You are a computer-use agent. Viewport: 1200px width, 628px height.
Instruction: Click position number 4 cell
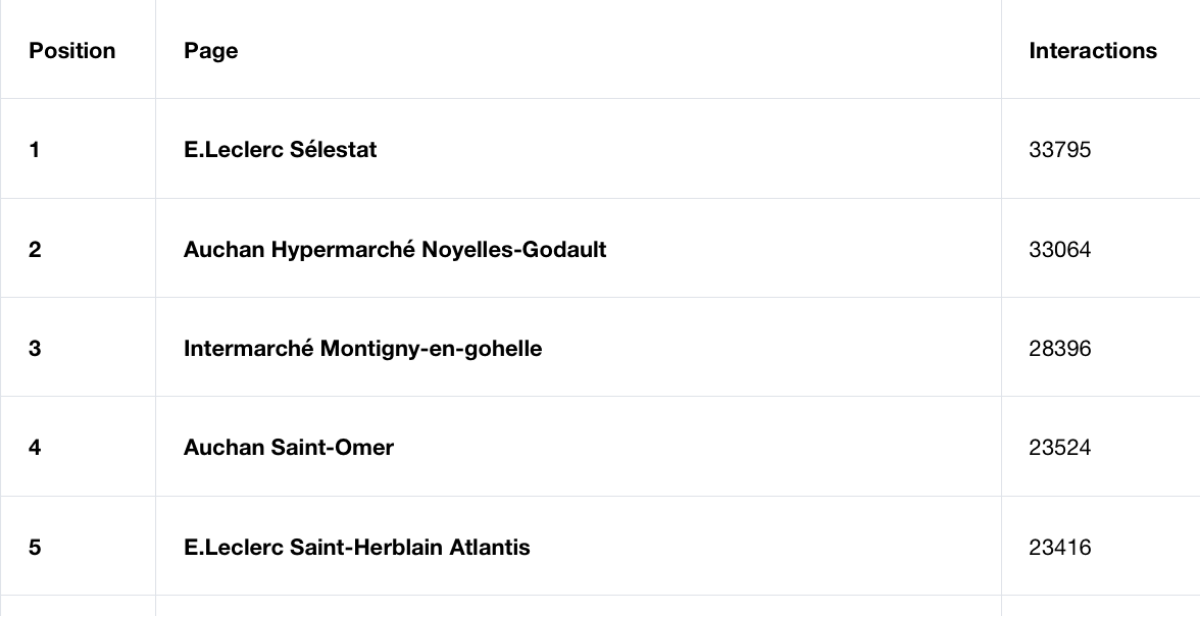pyautogui.click(x=78, y=446)
